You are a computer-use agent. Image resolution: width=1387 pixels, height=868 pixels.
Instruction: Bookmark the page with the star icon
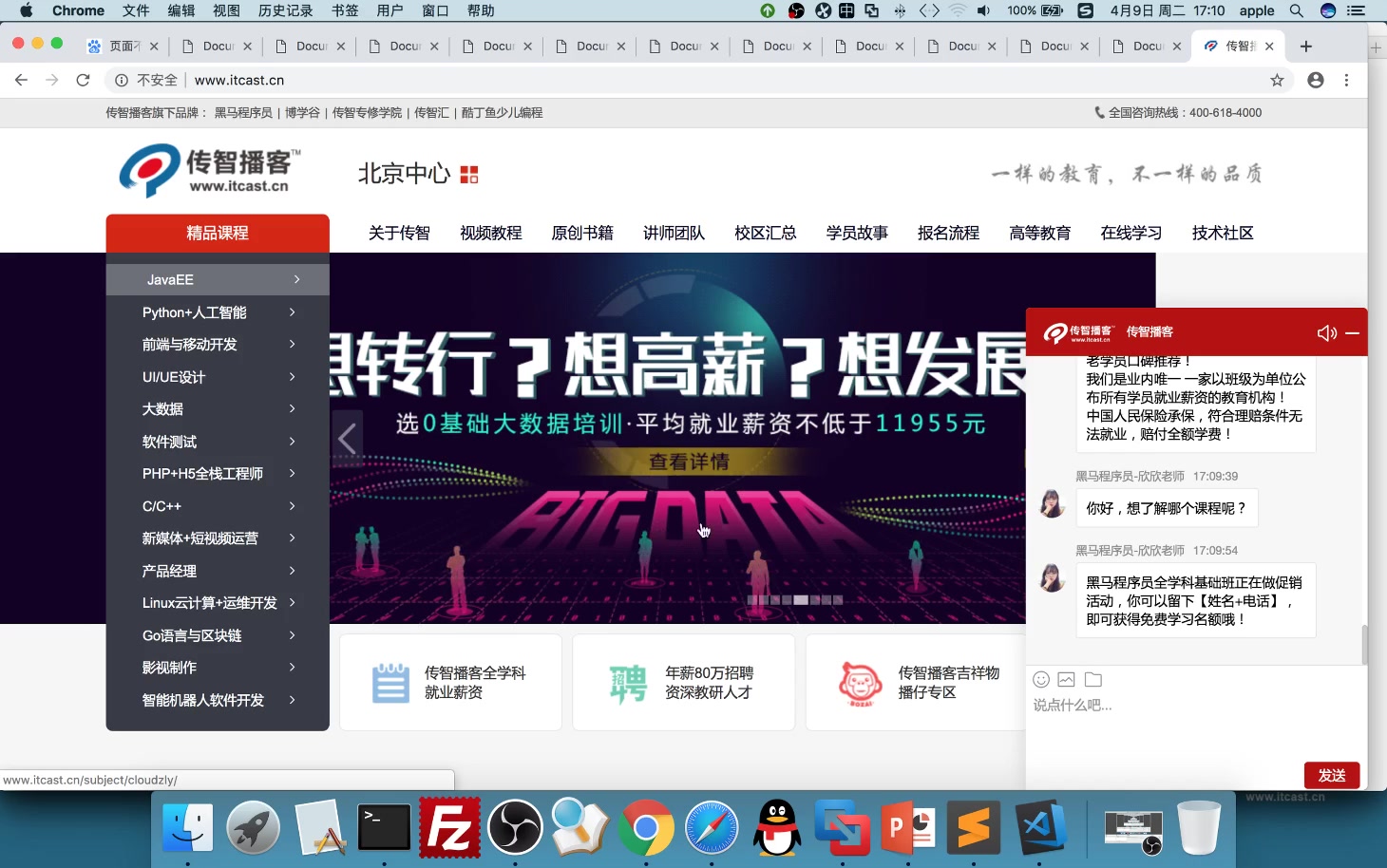[1278, 80]
